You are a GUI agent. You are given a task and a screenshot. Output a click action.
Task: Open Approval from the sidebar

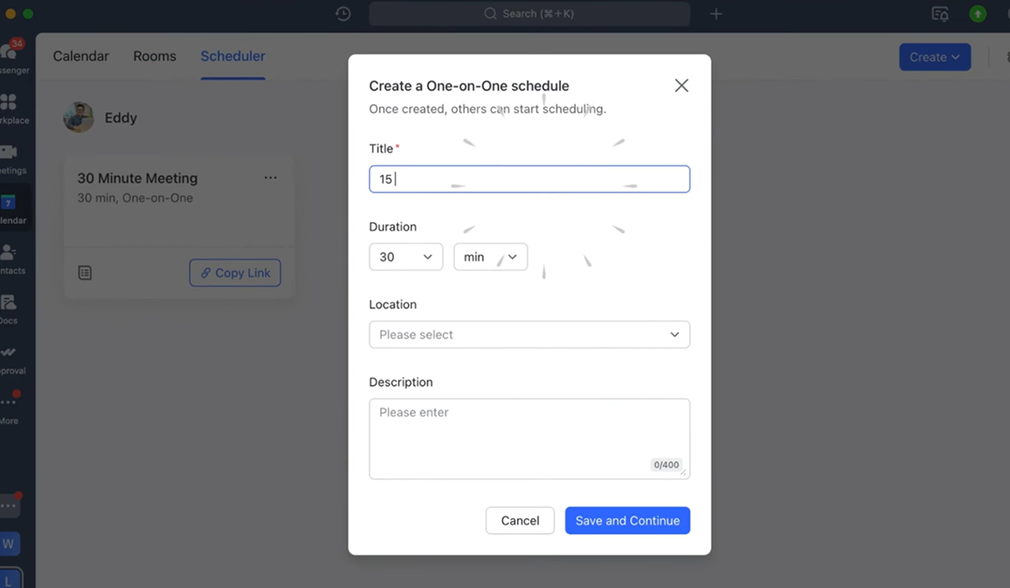(8, 356)
